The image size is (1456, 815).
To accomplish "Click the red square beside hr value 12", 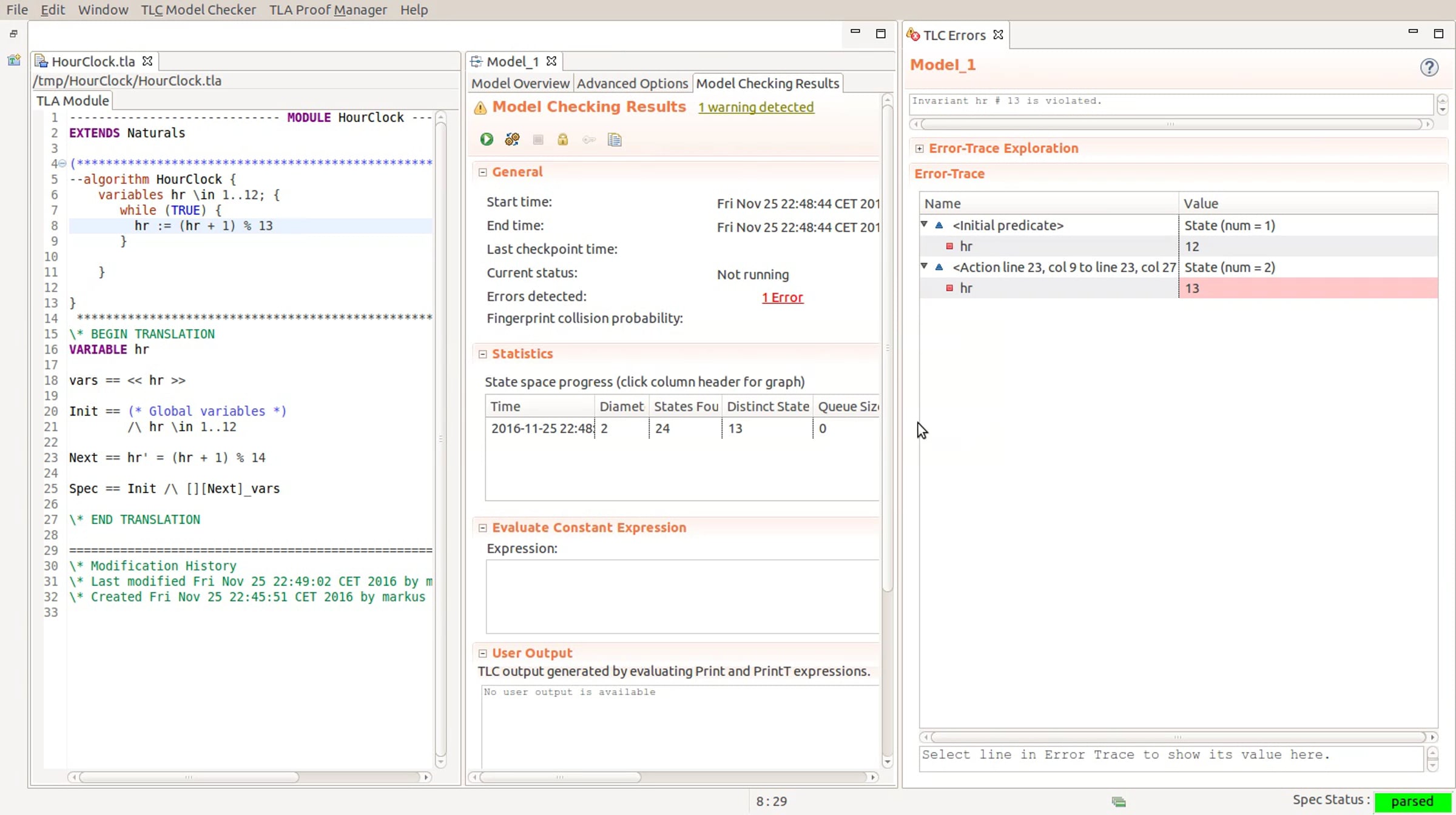I will point(949,246).
